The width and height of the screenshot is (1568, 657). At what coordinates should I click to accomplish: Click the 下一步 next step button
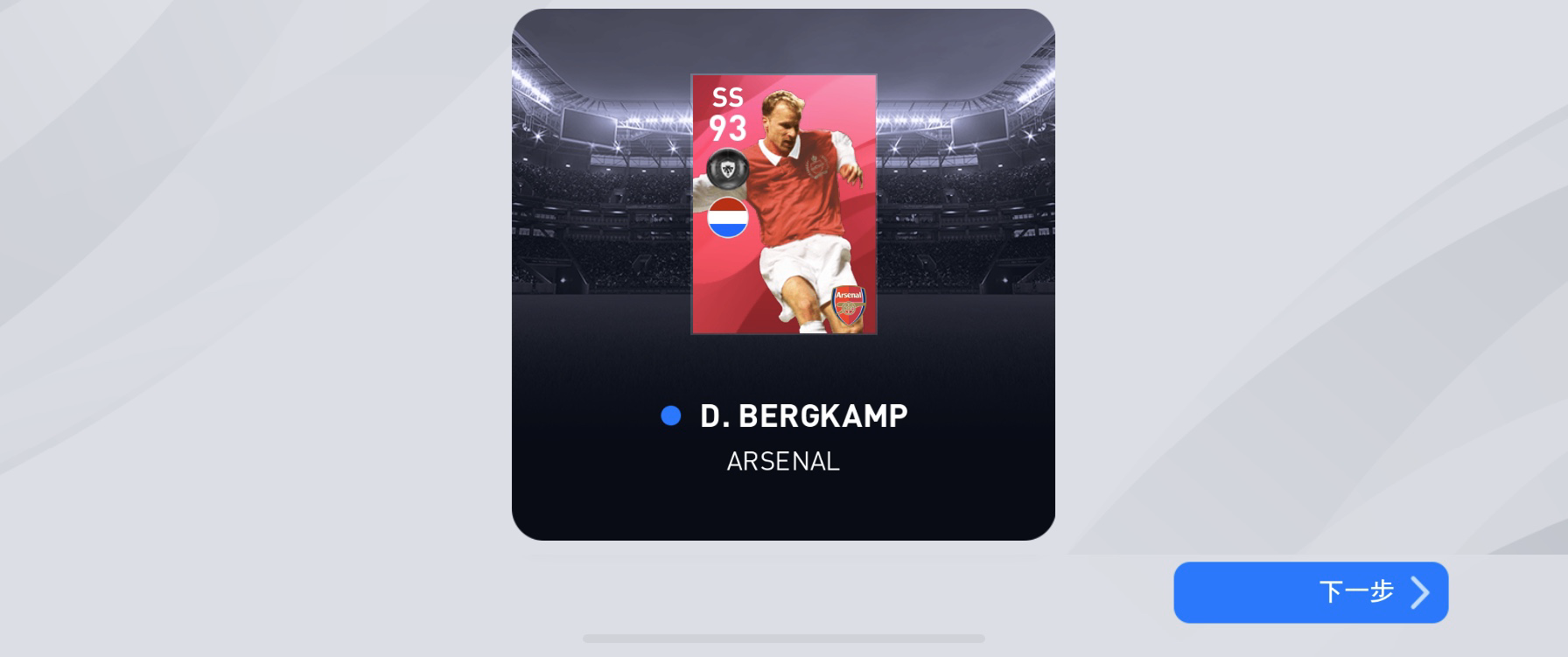pyautogui.click(x=1311, y=592)
